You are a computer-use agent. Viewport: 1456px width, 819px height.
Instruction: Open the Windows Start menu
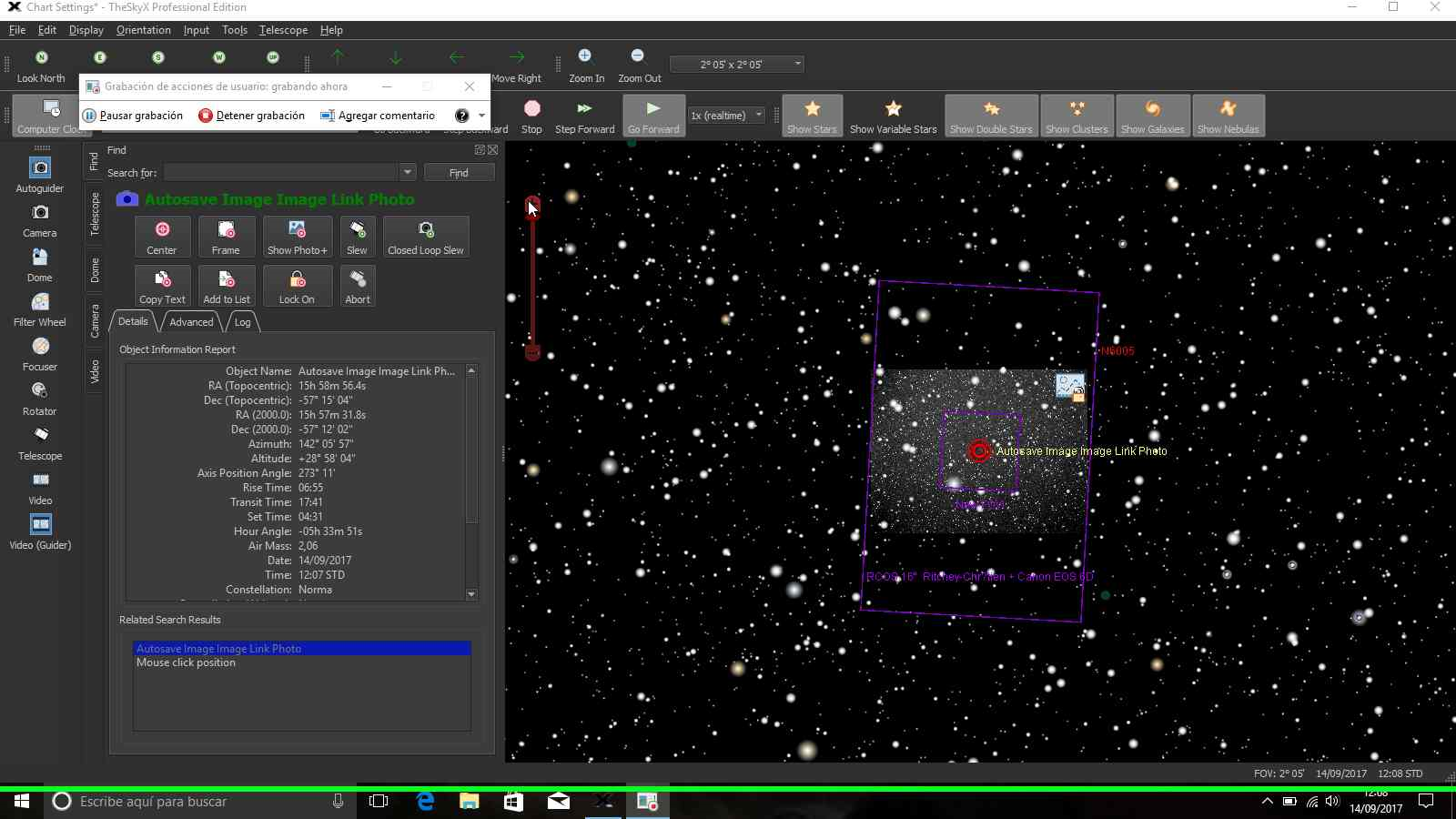22,802
